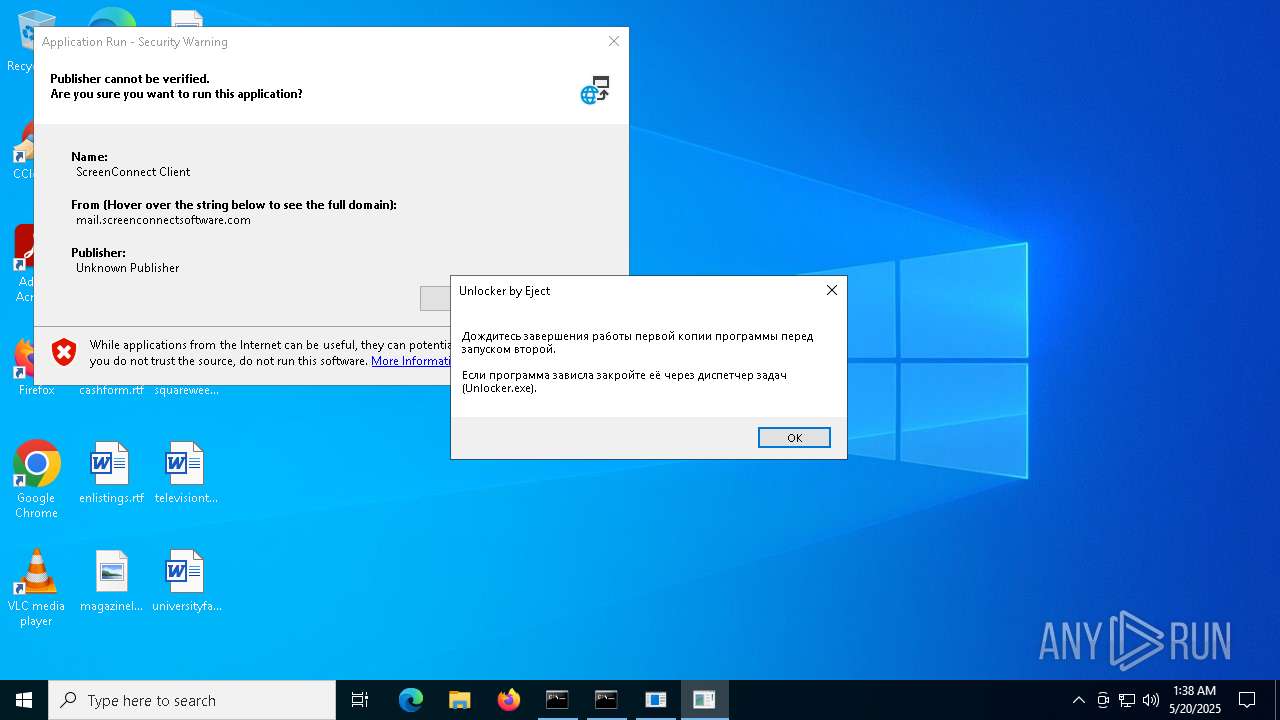
Task: Close the Application Run Security Warning window
Action: [614, 41]
